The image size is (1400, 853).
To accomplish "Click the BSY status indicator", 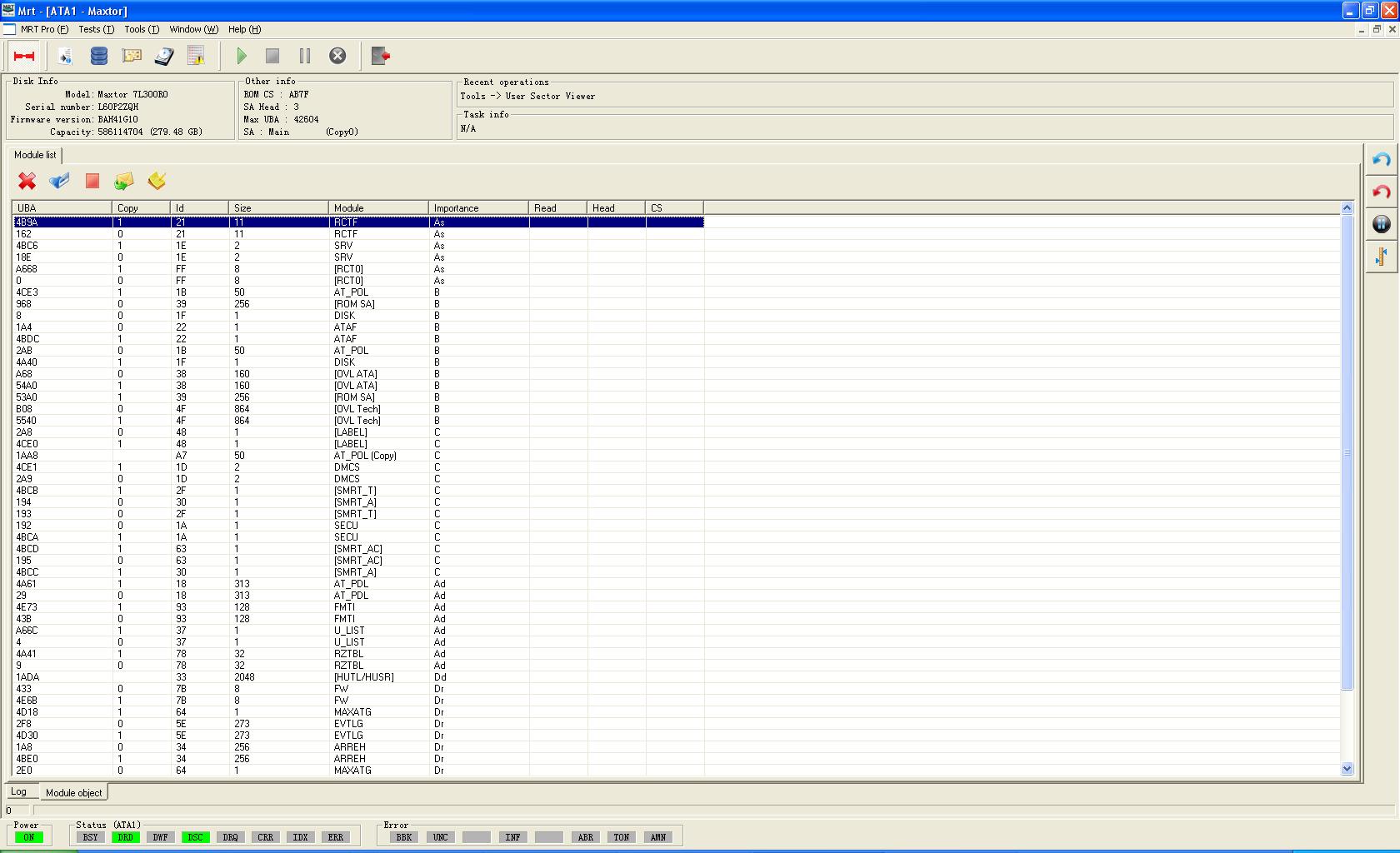I will pos(90,837).
